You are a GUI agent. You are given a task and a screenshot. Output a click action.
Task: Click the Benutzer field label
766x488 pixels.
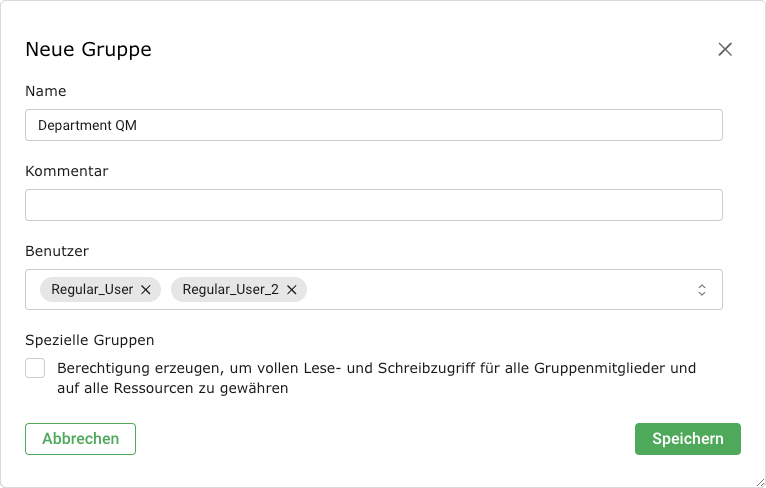pyautogui.click(x=57, y=250)
